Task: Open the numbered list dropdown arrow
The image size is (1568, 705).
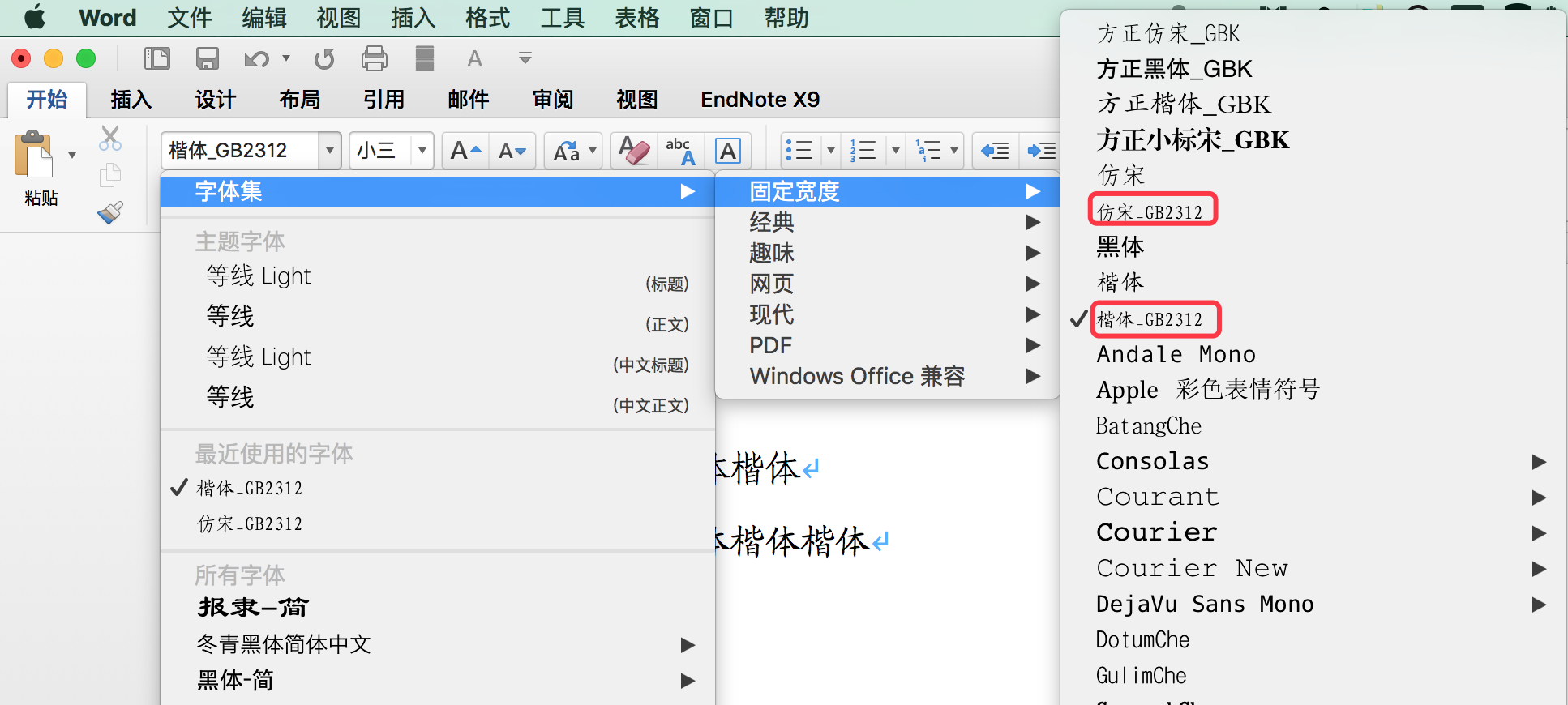Action: coord(895,151)
